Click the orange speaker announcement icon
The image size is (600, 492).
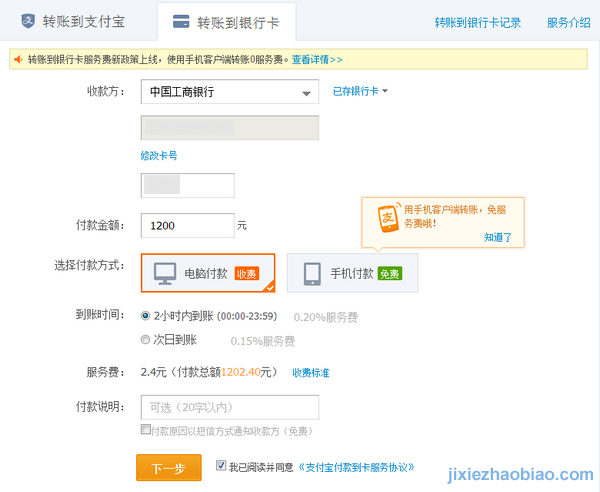pyautogui.click(x=18, y=59)
